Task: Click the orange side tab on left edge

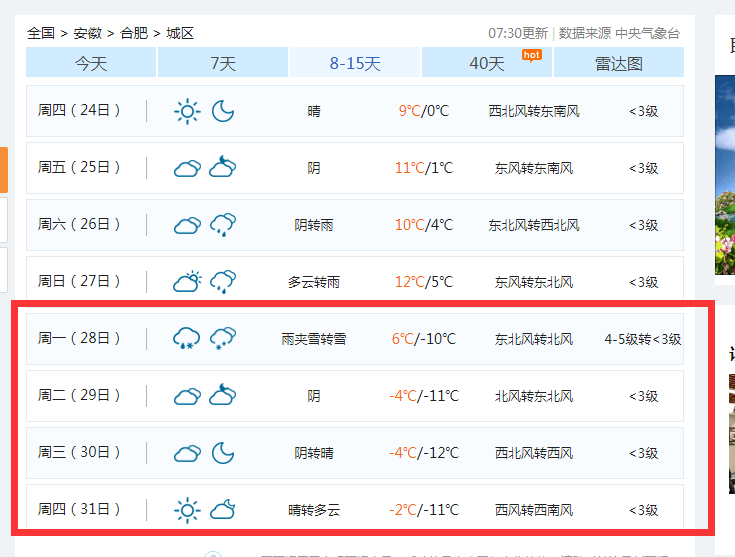Action: 4,170
